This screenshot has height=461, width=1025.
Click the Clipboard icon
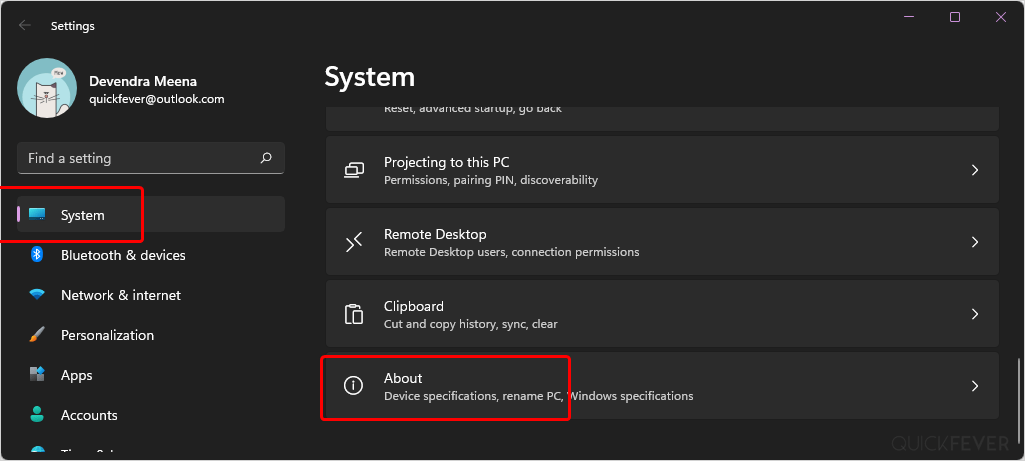tap(354, 314)
